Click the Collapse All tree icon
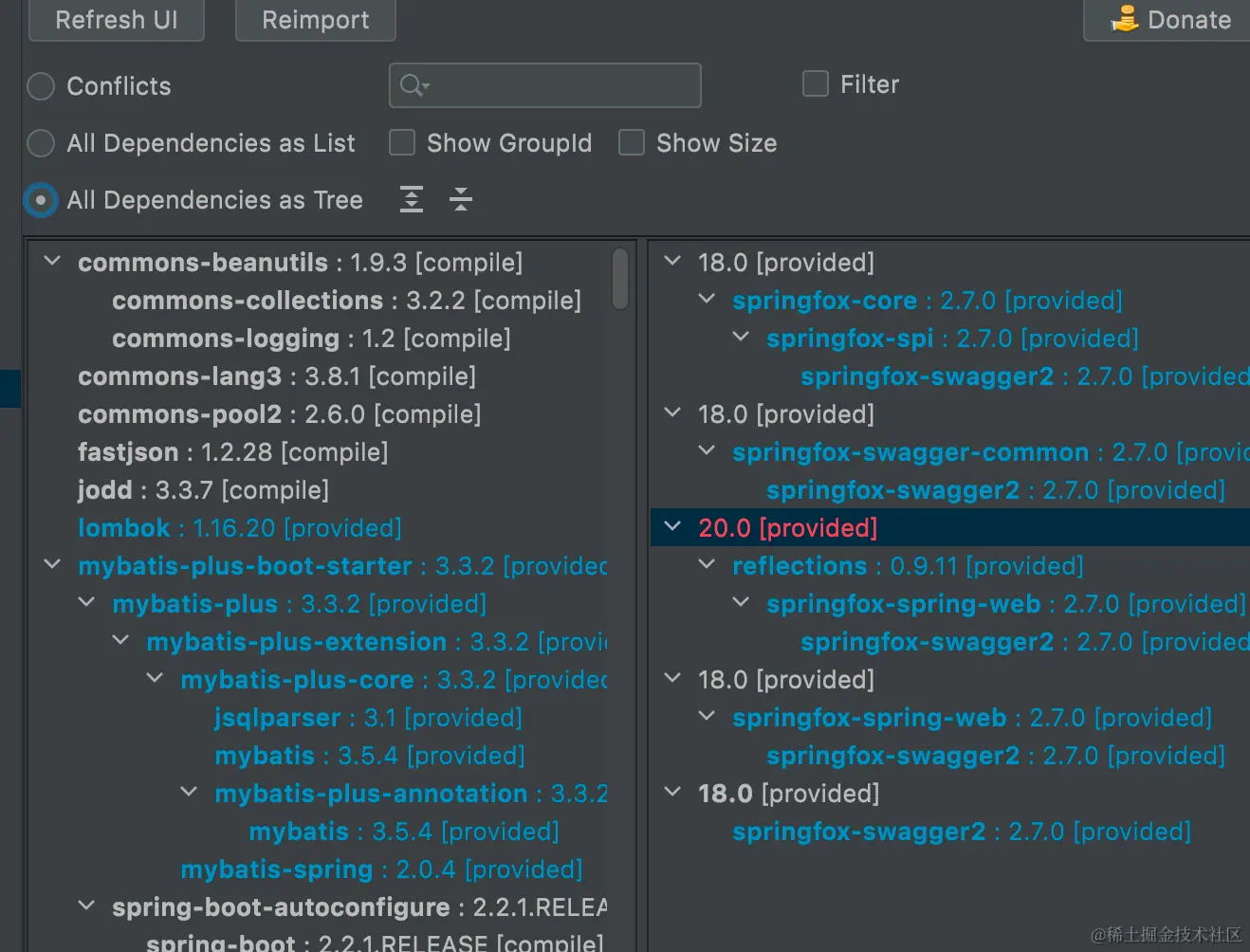 coord(461,199)
